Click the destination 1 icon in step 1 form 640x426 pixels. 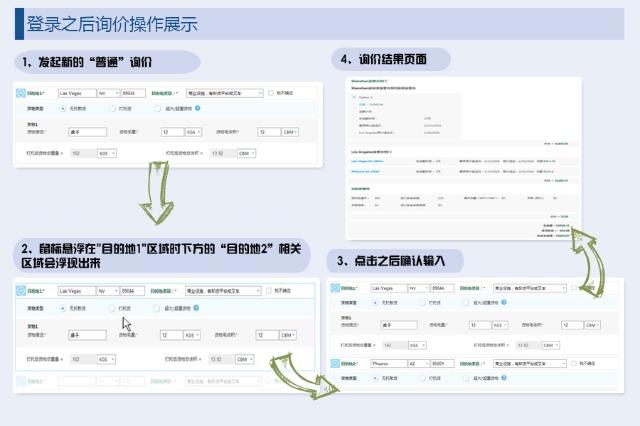[19, 93]
